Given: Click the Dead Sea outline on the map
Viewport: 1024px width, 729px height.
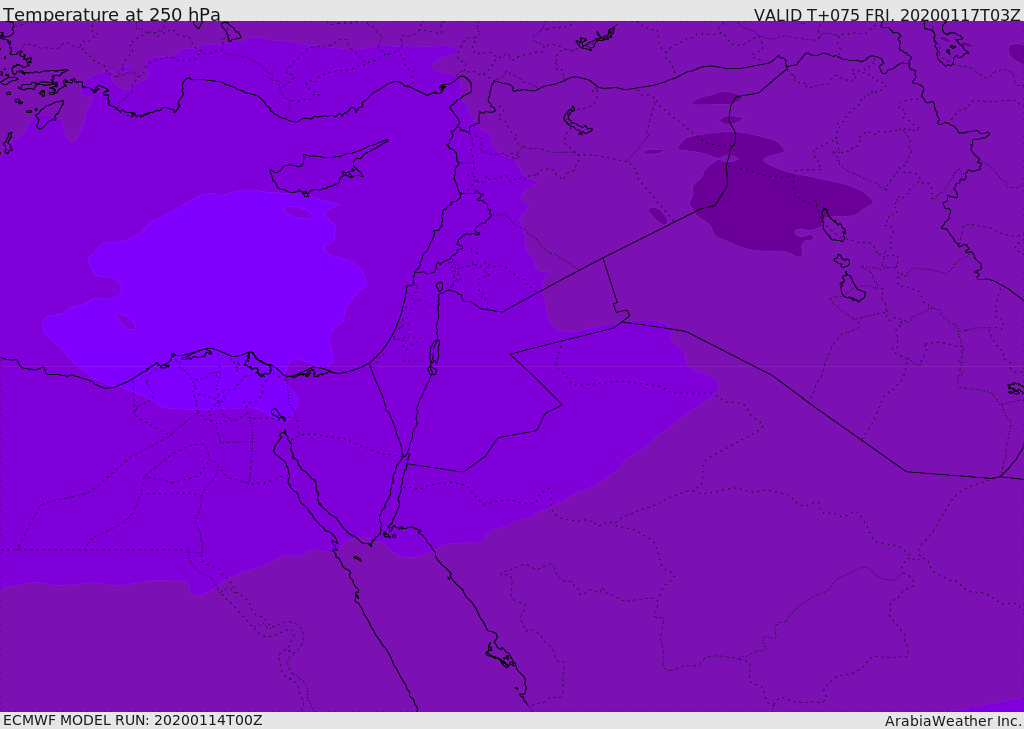Looking at the screenshot, I should coord(434,356).
